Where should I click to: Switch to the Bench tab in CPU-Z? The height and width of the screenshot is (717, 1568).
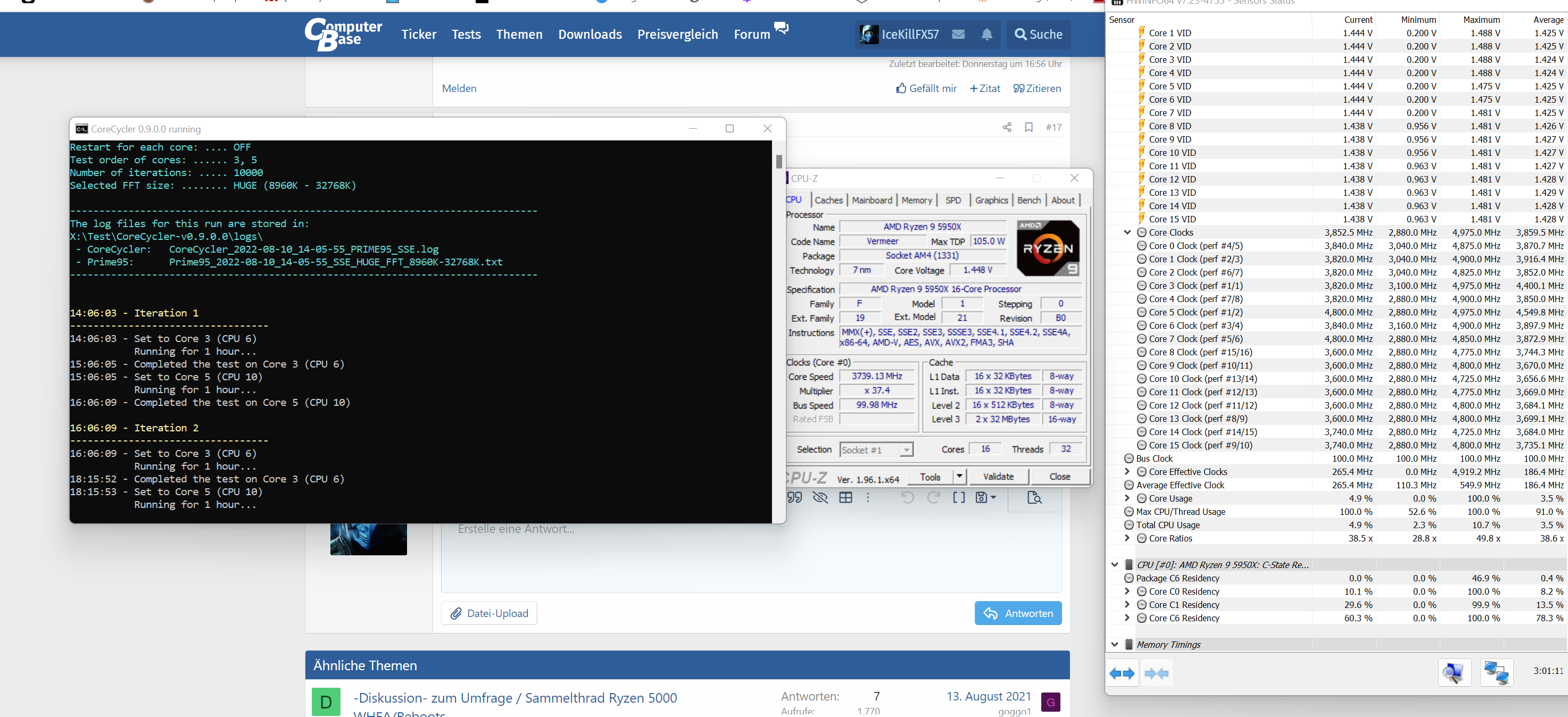1028,200
